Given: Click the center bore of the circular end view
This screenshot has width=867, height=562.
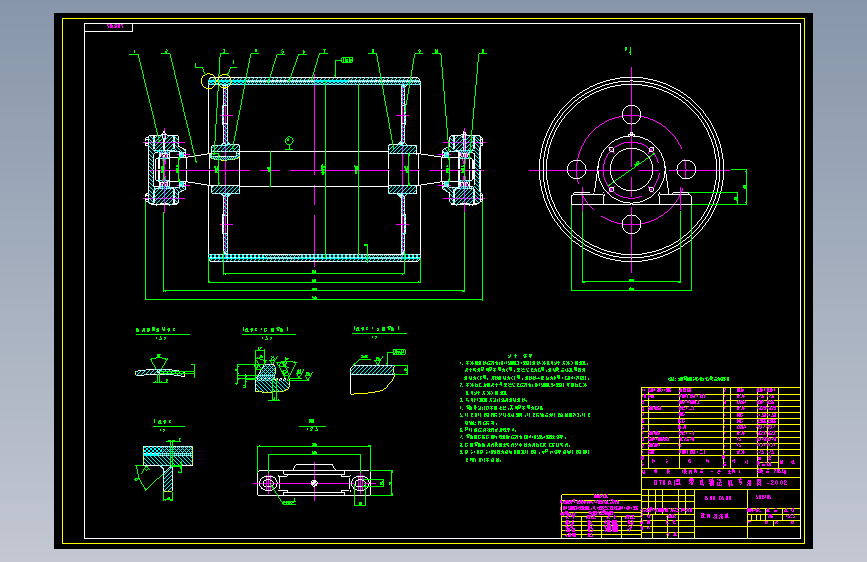Looking at the screenshot, I should [x=631, y=170].
